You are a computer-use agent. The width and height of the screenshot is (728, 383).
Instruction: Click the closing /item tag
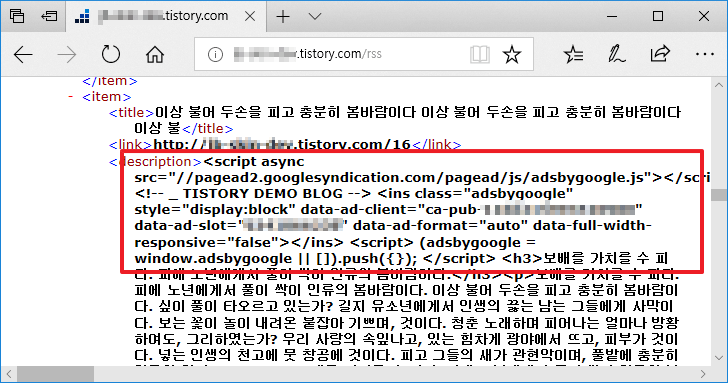coord(110,81)
